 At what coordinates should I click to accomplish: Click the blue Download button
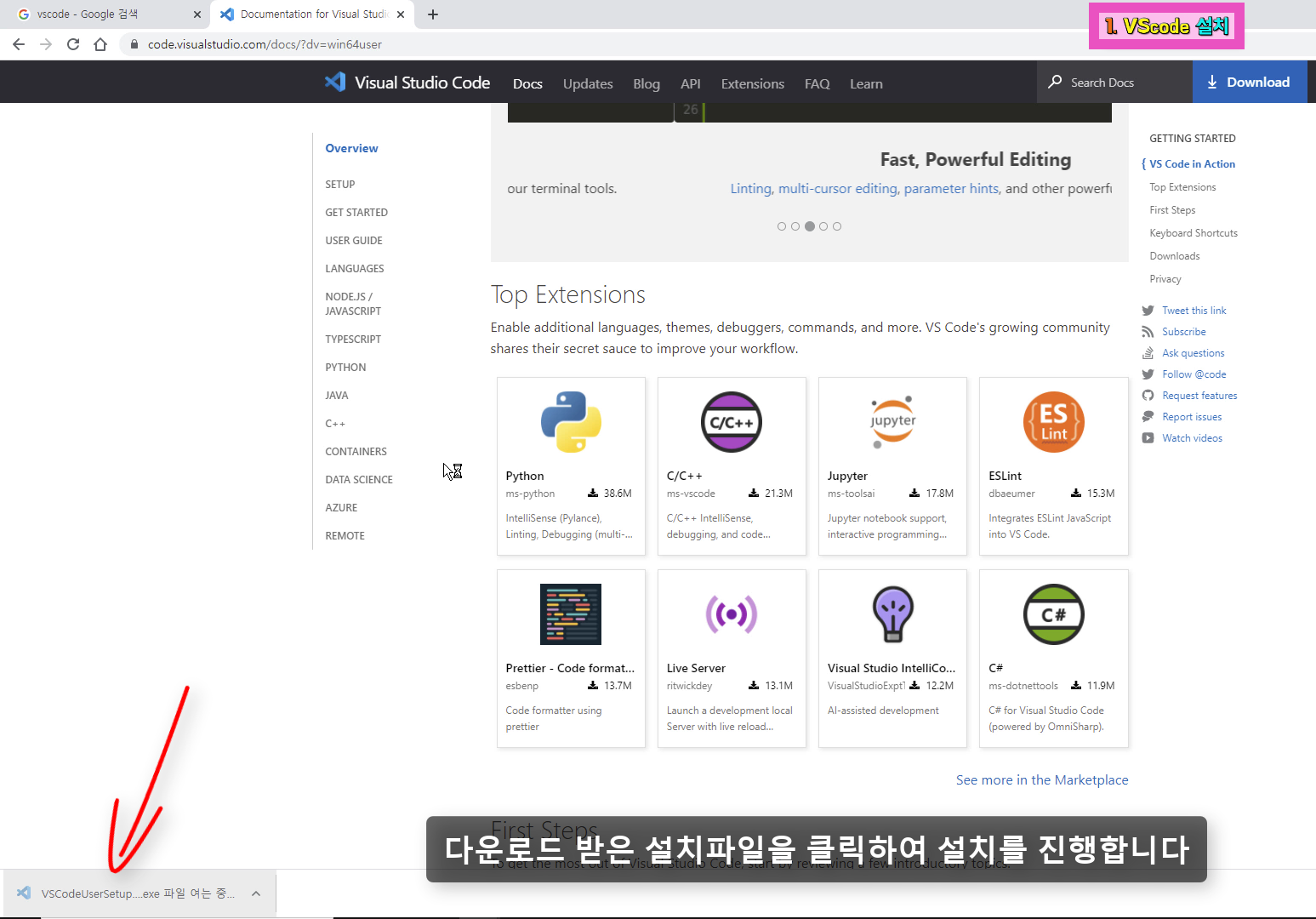point(1250,82)
